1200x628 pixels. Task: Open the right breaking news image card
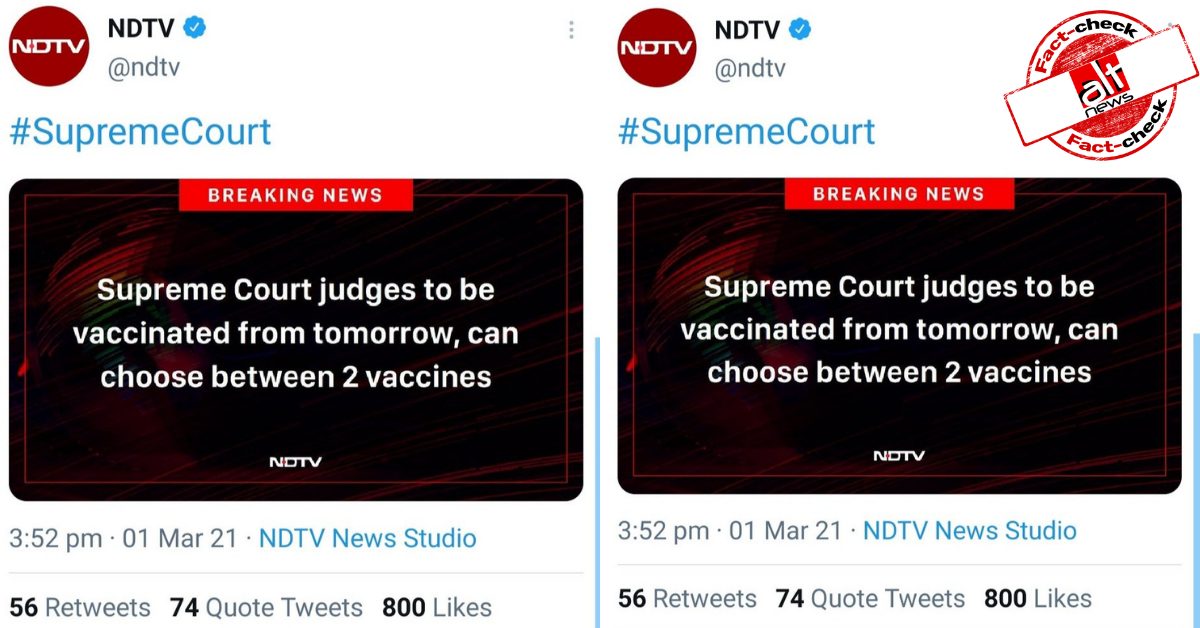(x=899, y=336)
